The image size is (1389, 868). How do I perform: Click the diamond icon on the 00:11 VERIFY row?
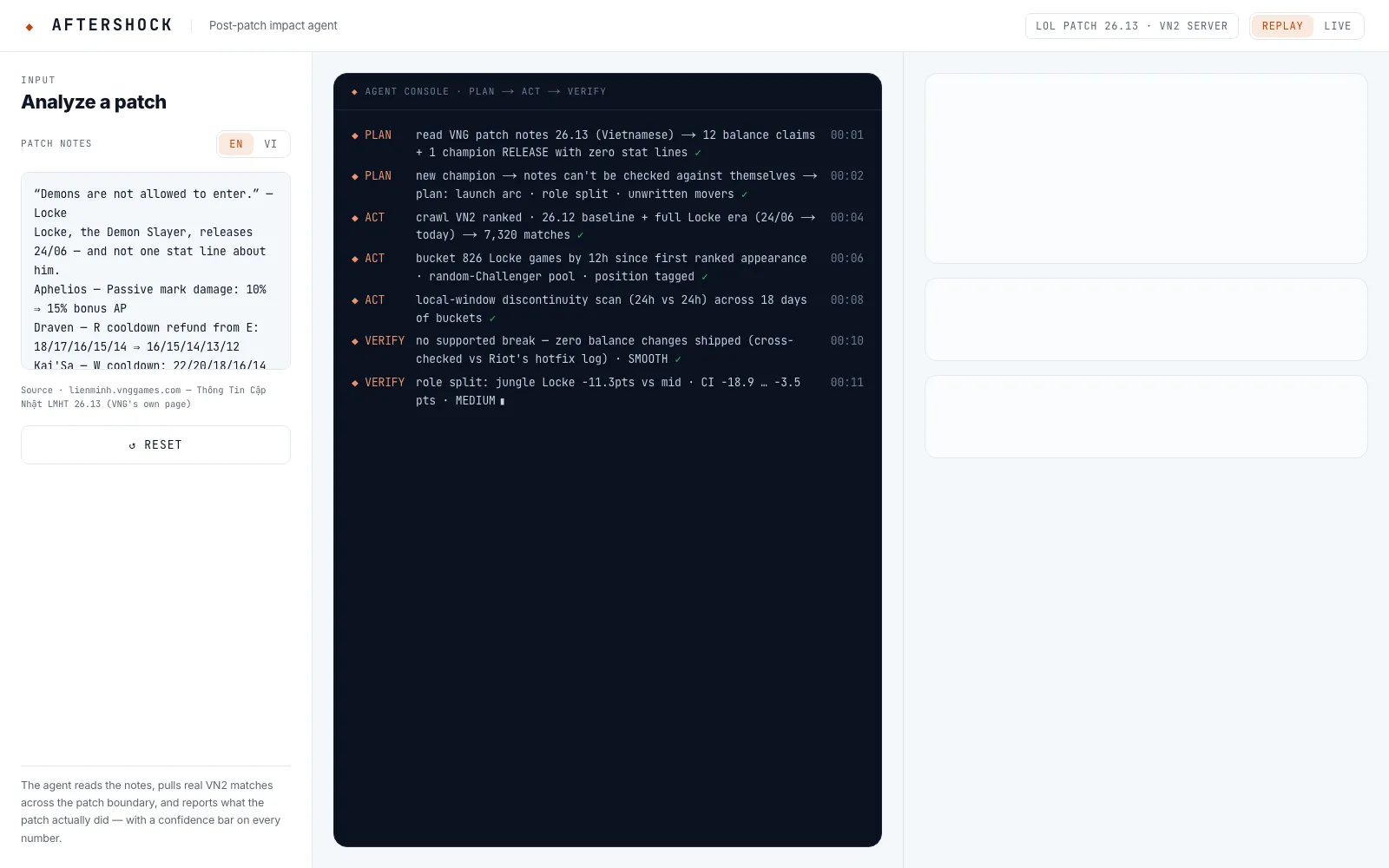[355, 383]
